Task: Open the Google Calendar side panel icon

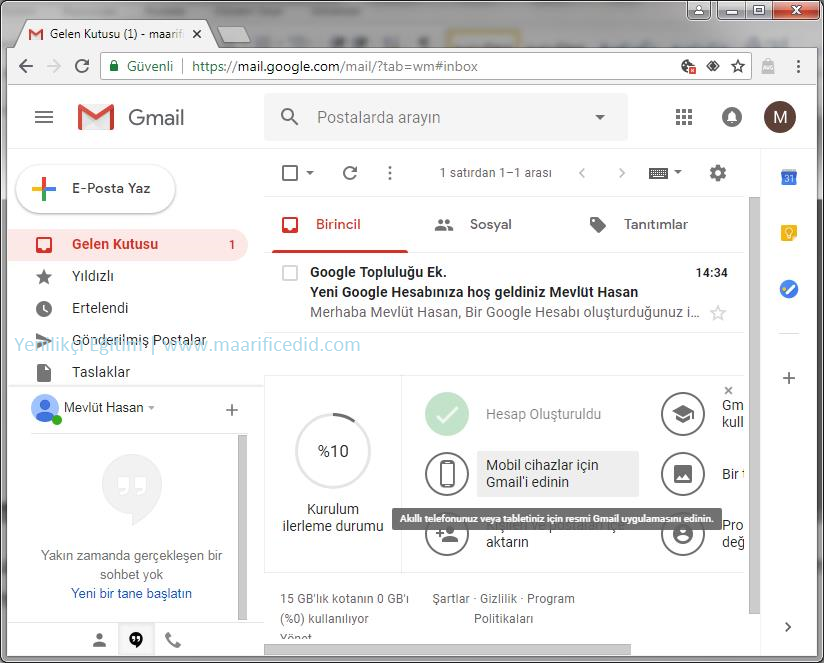Action: click(789, 178)
